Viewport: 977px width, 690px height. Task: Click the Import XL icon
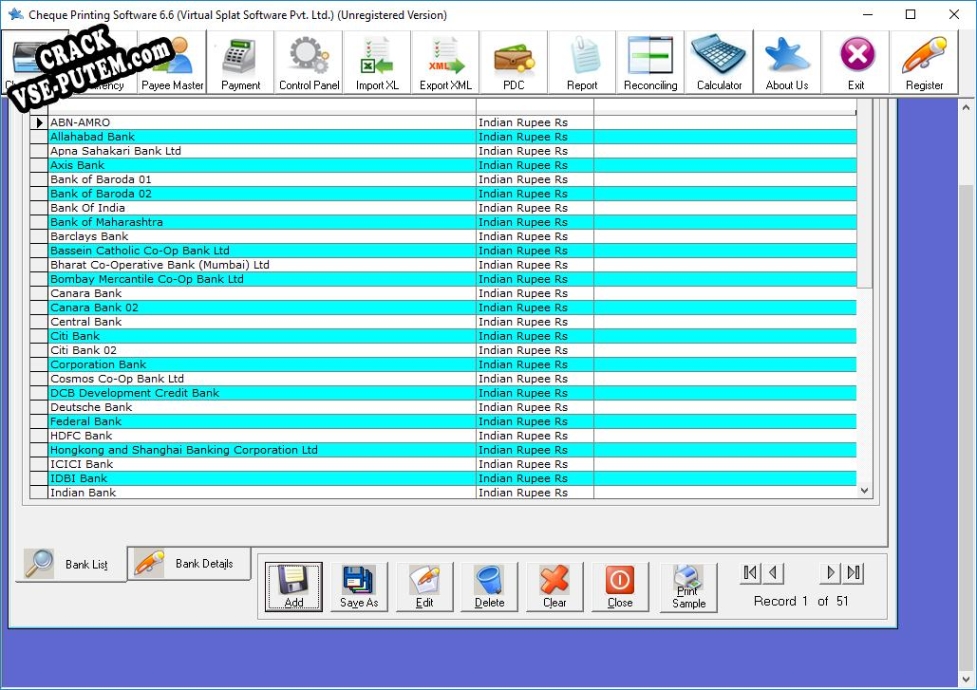point(377,63)
